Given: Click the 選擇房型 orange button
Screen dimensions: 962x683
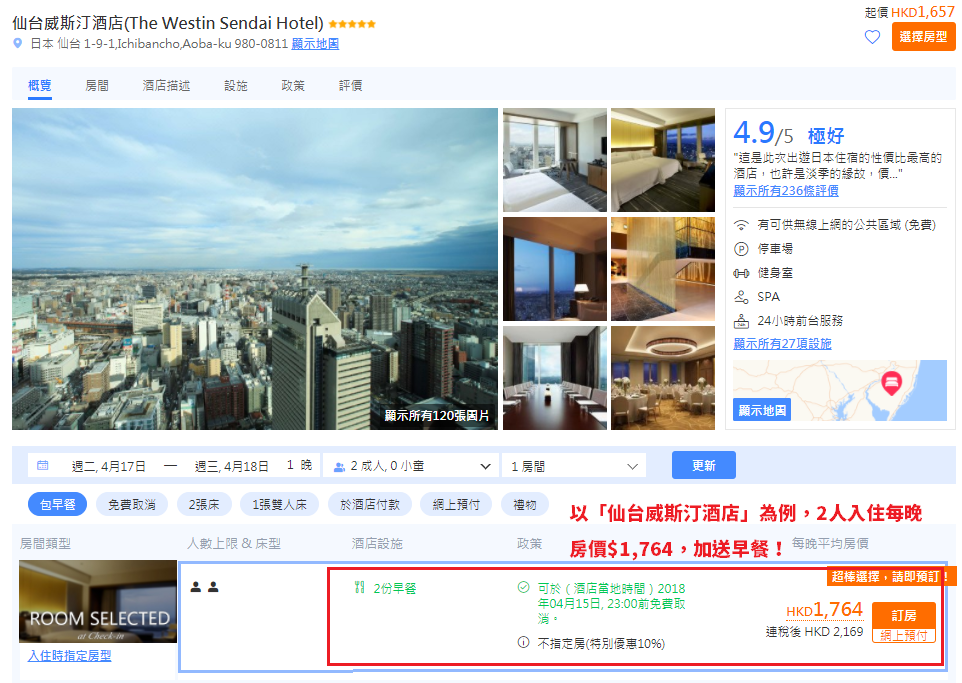Looking at the screenshot, I should coord(923,37).
